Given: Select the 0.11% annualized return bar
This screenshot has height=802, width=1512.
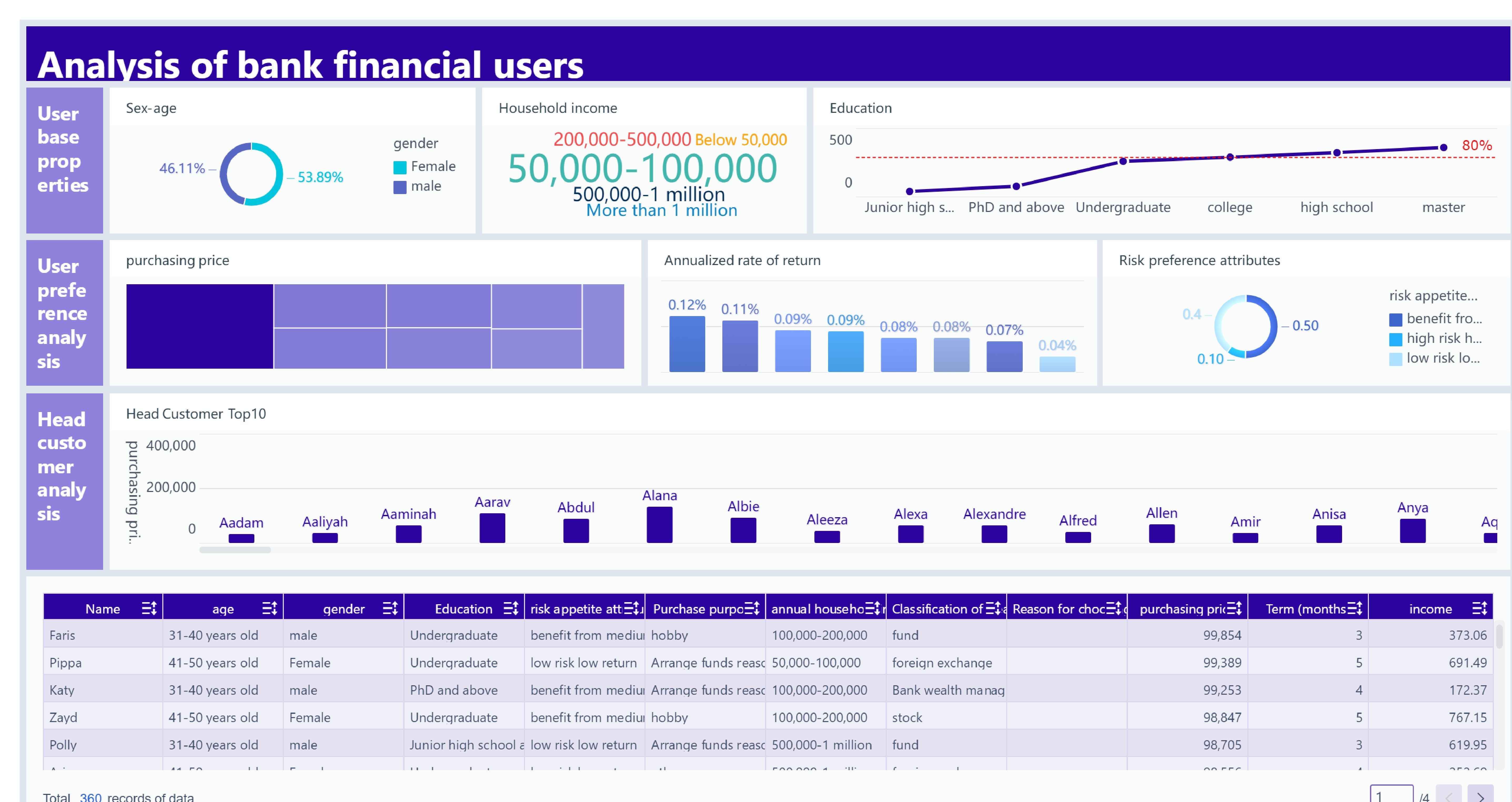Looking at the screenshot, I should 740,346.
